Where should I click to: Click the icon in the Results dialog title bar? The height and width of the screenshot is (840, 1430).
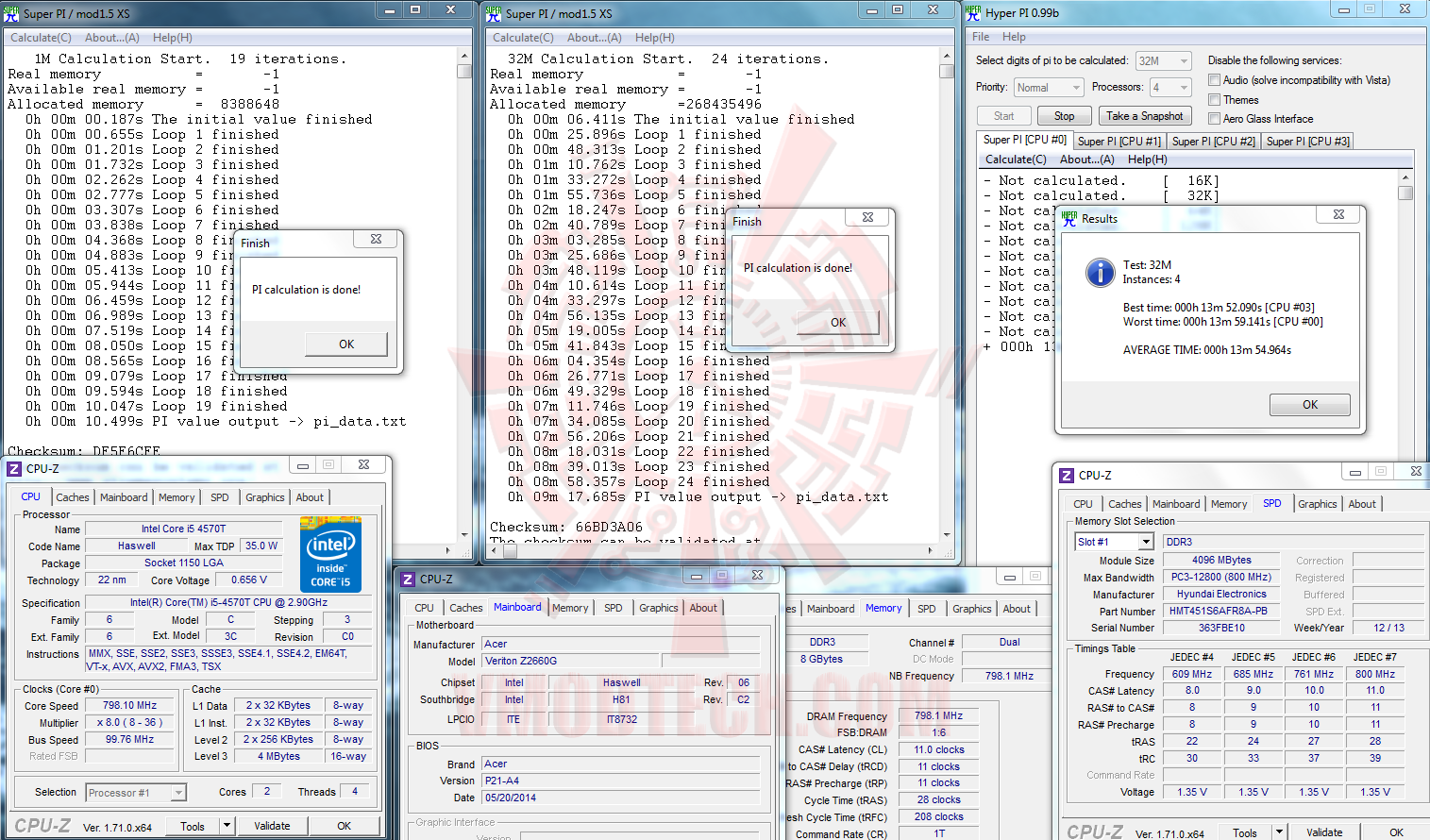pos(1069,218)
